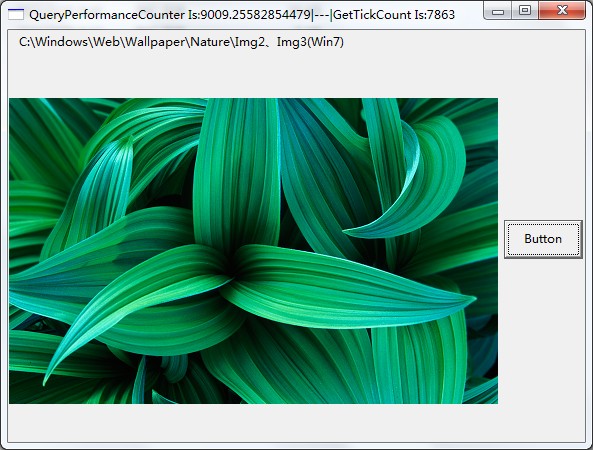Click the GetTickCount Is:7863 title text
The image size is (593, 450).
tap(394, 15)
